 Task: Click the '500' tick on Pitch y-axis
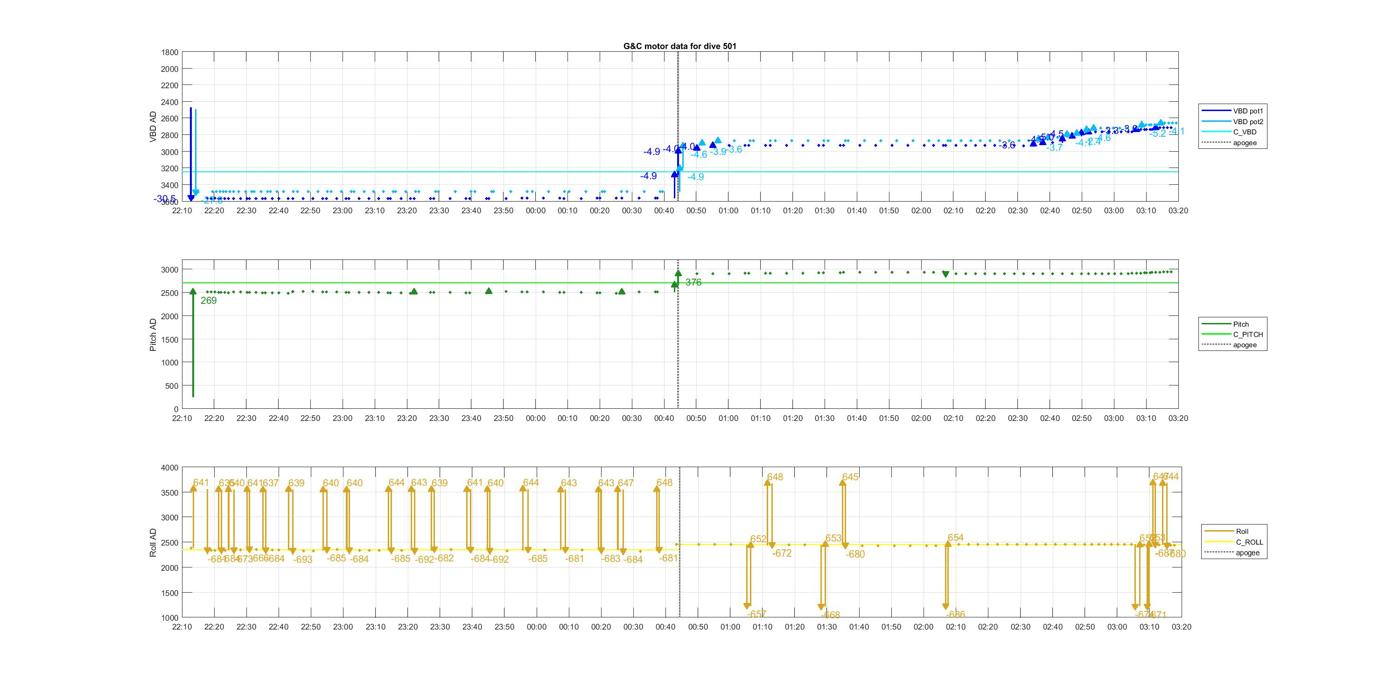(x=172, y=386)
